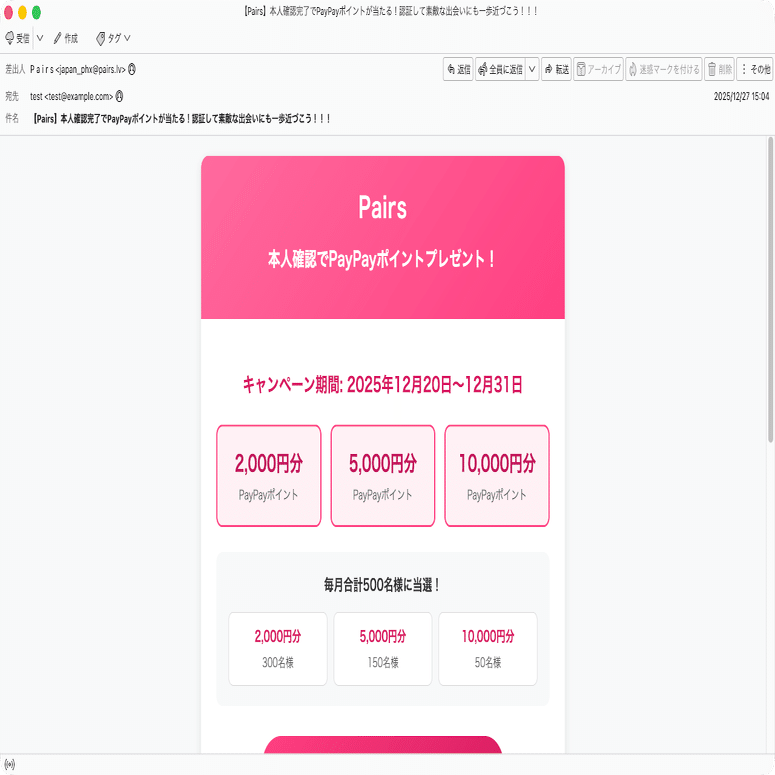This screenshot has height=775, width=775.
Task: Open the その他 more actions menu
Action: coord(755,69)
